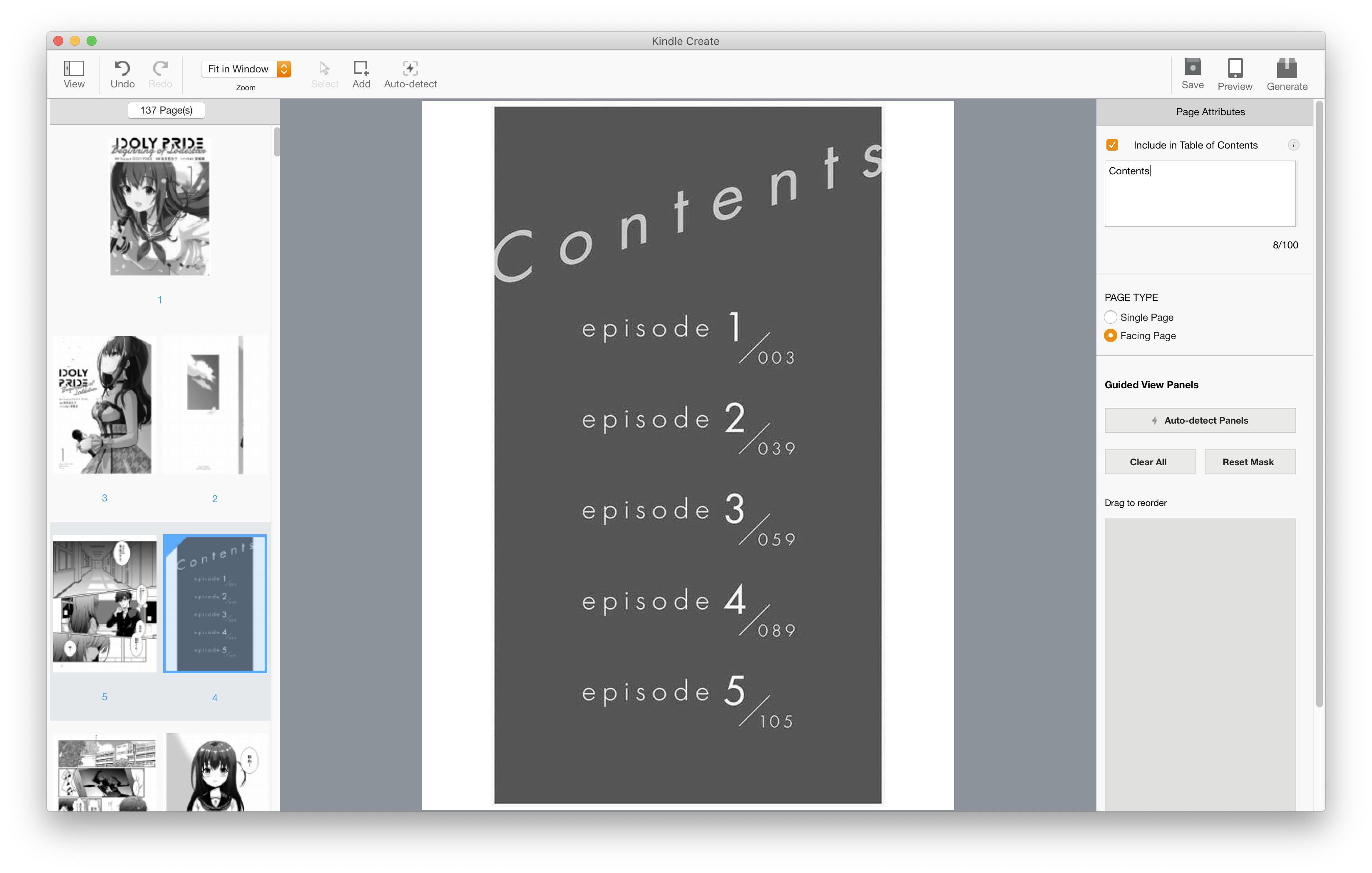
Task: Click the Undo icon
Action: (x=122, y=68)
